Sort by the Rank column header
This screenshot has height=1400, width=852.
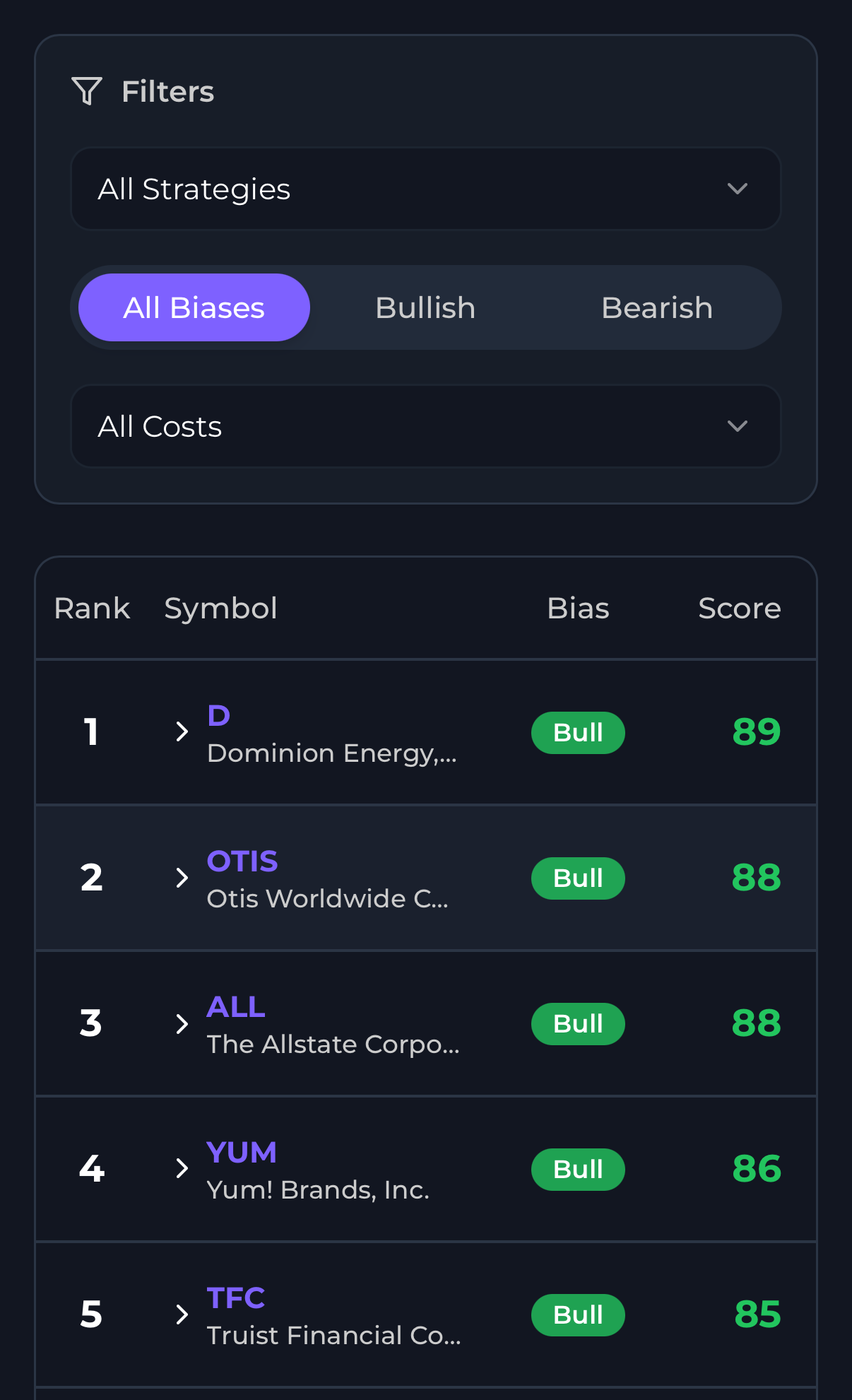pyautogui.click(x=92, y=608)
